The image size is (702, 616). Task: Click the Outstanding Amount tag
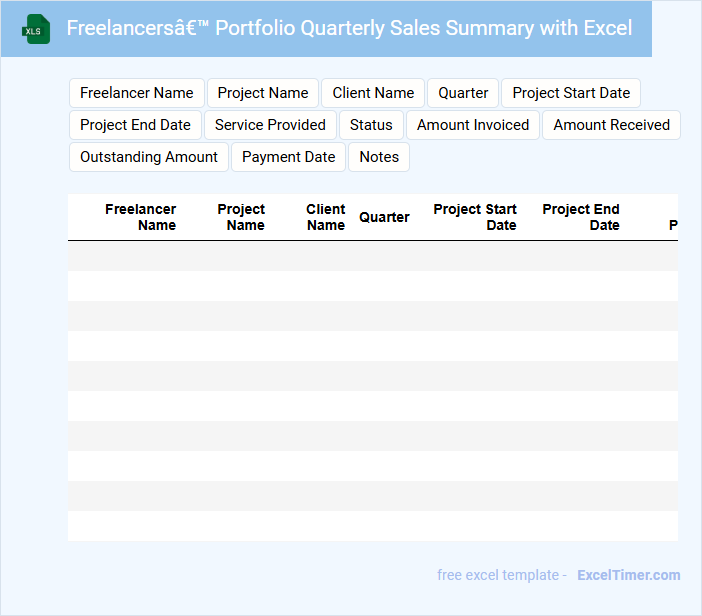tap(149, 157)
